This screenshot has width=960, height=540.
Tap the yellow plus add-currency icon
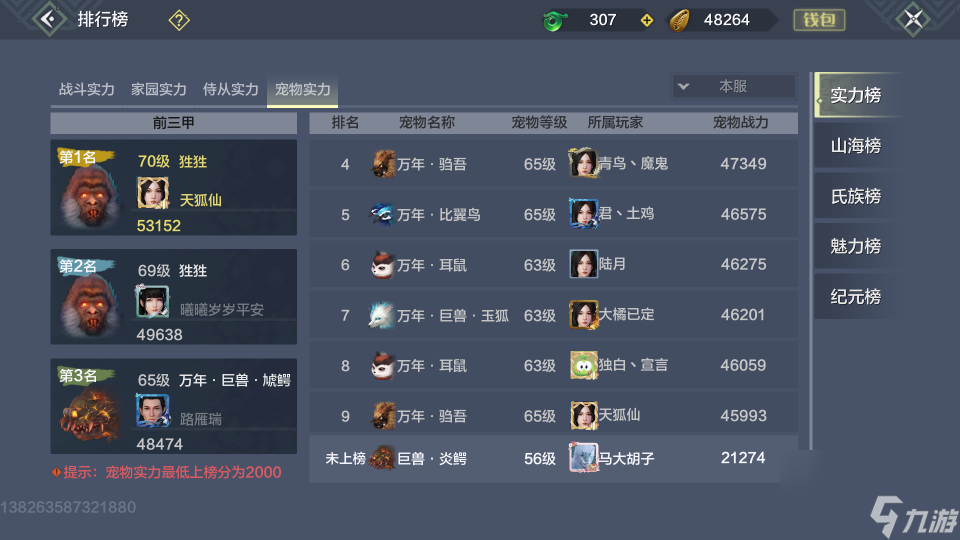647,21
